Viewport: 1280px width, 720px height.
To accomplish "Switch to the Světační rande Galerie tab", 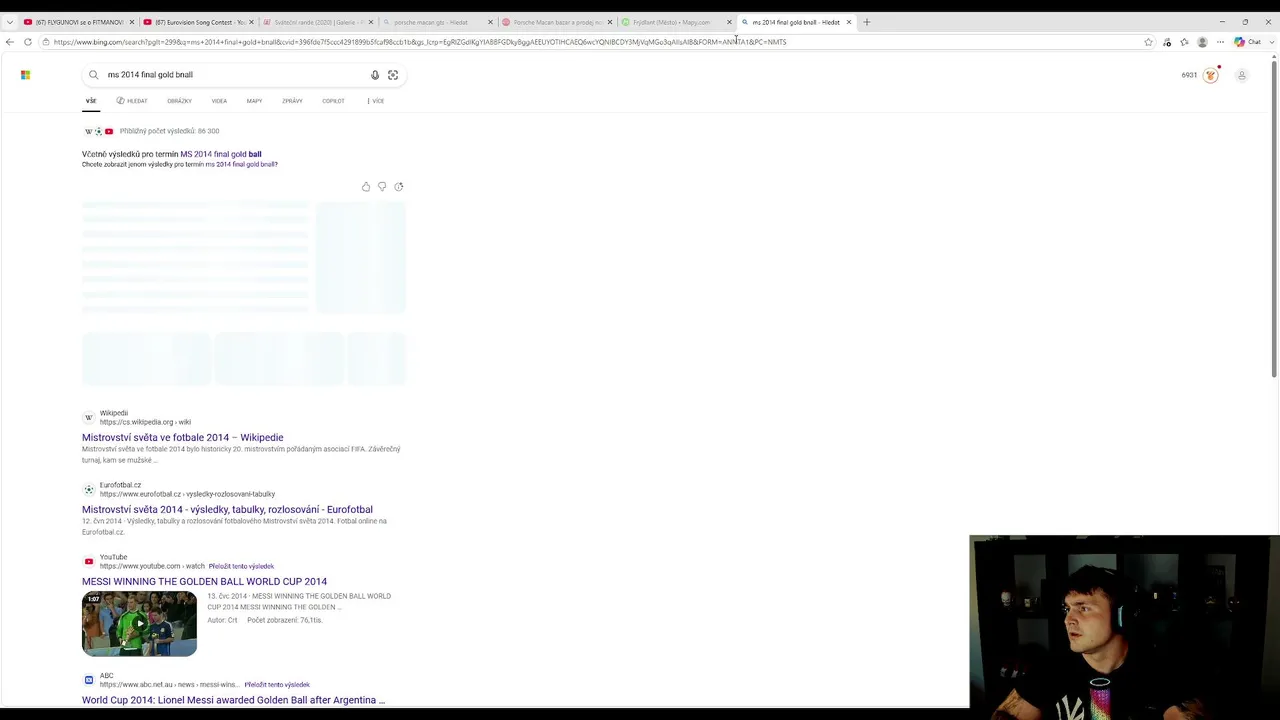I will click(318, 22).
